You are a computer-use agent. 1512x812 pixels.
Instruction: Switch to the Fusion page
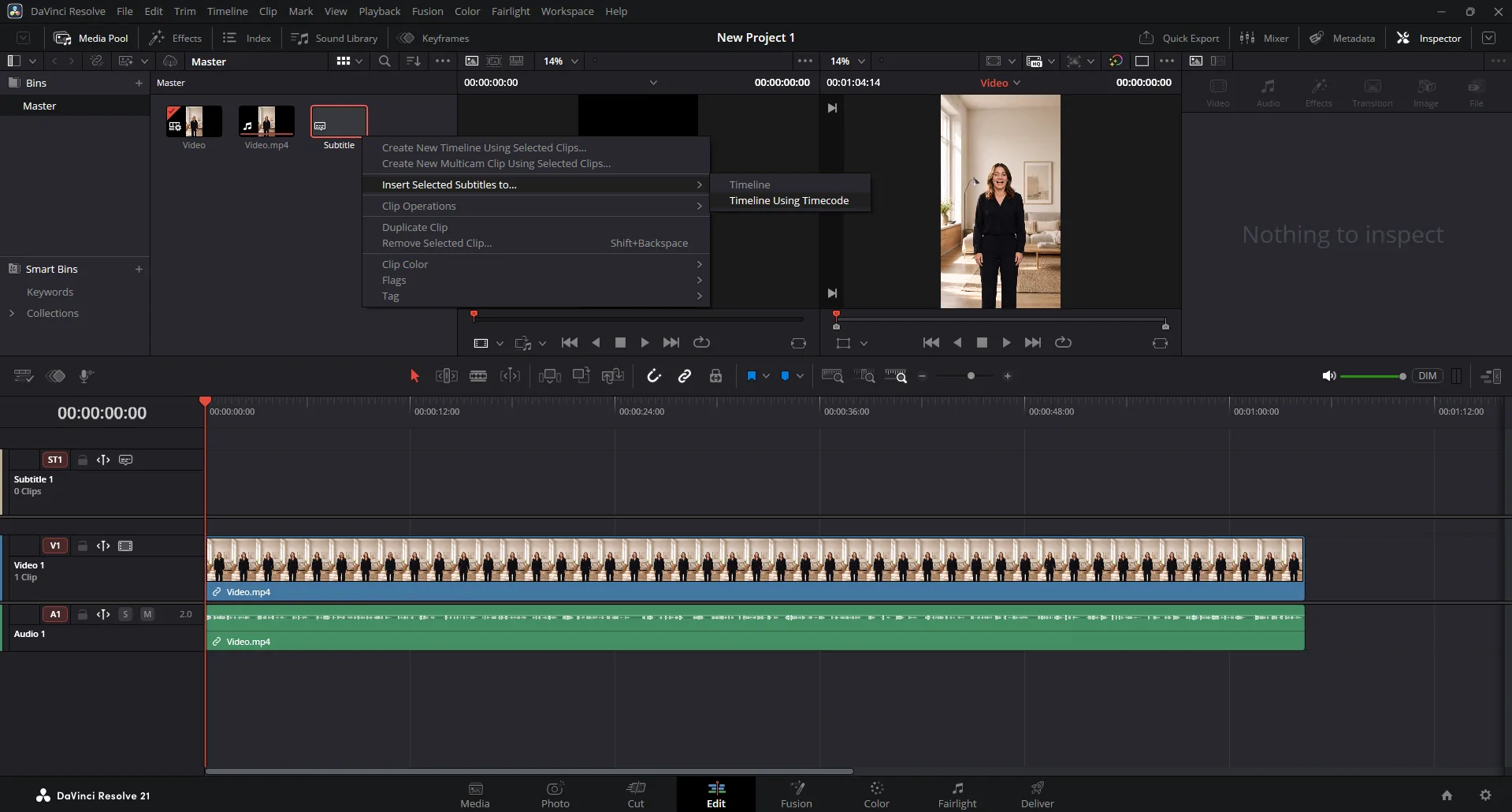point(796,795)
